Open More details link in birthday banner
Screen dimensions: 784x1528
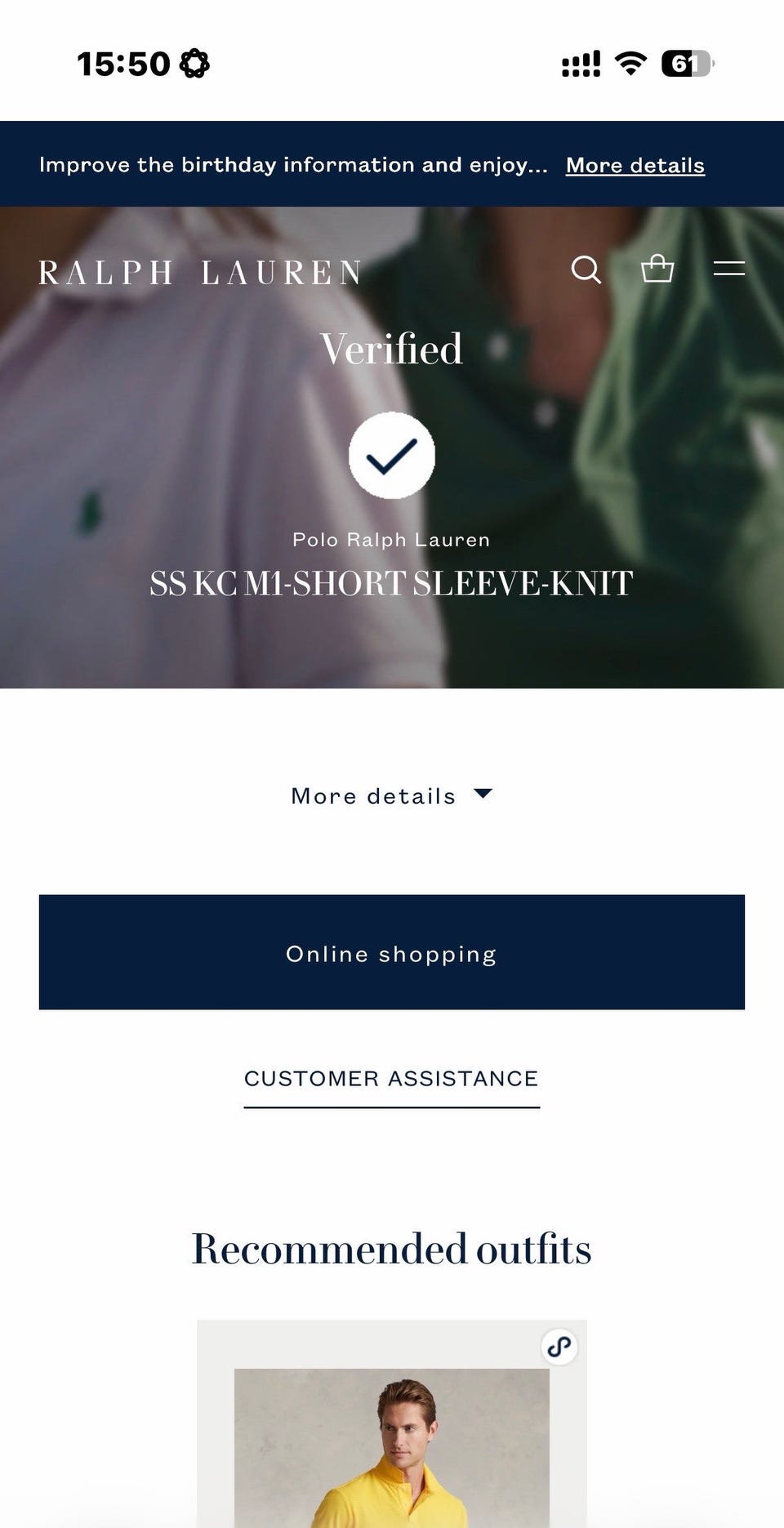(635, 165)
